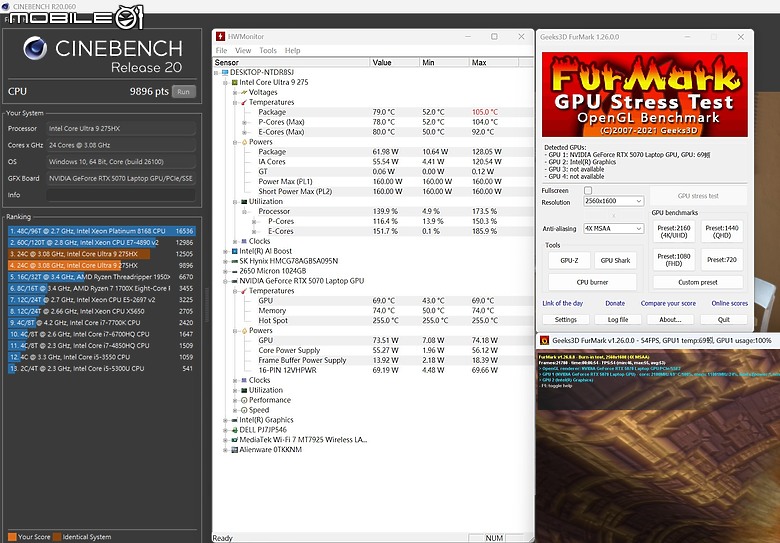Image resolution: width=780 pixels, height=543 pixels.
Task: Open the Online scores link
Action: (729, 303)
